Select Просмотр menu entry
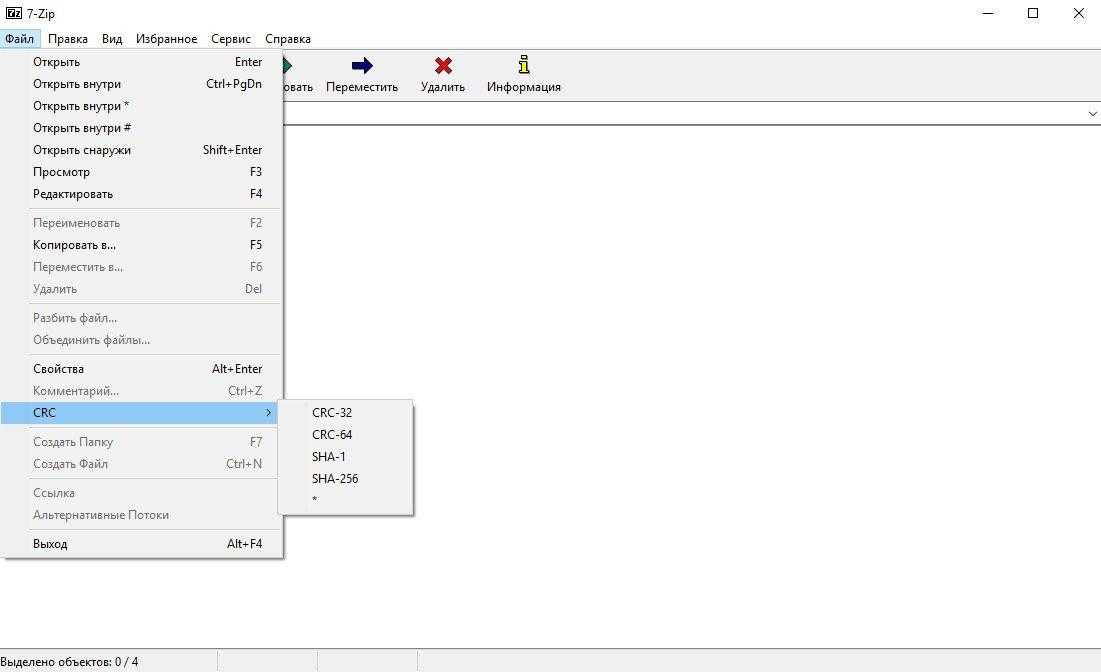Screen dimensions: 1101x672 tap(141, 172)
